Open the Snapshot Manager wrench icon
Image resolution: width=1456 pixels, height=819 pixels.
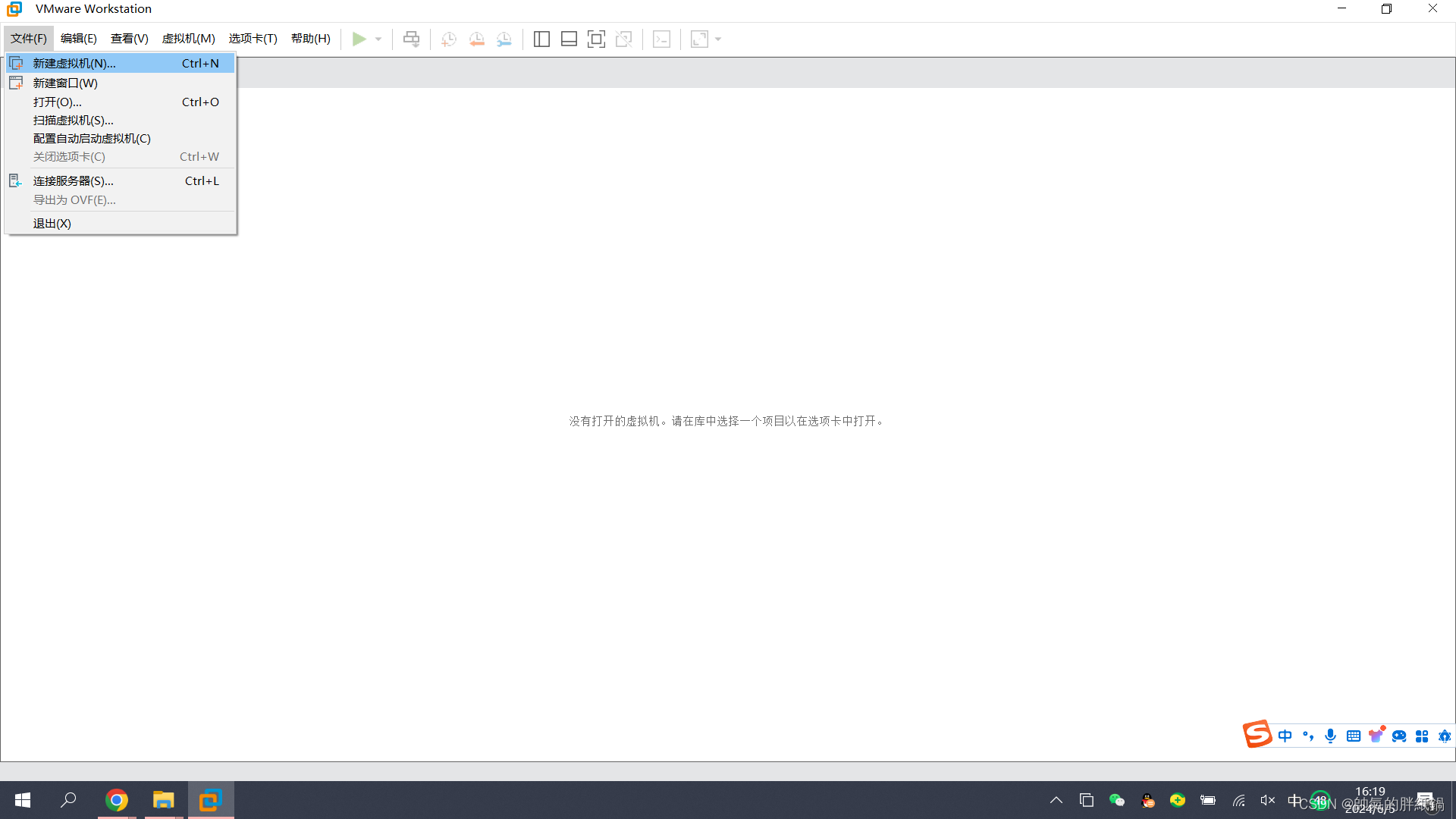click(x=504, y=39)
